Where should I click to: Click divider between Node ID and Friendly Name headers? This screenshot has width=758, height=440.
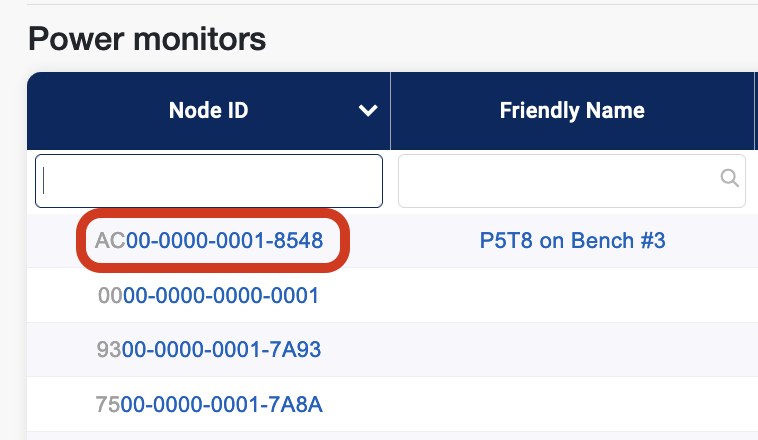[390, 111]
